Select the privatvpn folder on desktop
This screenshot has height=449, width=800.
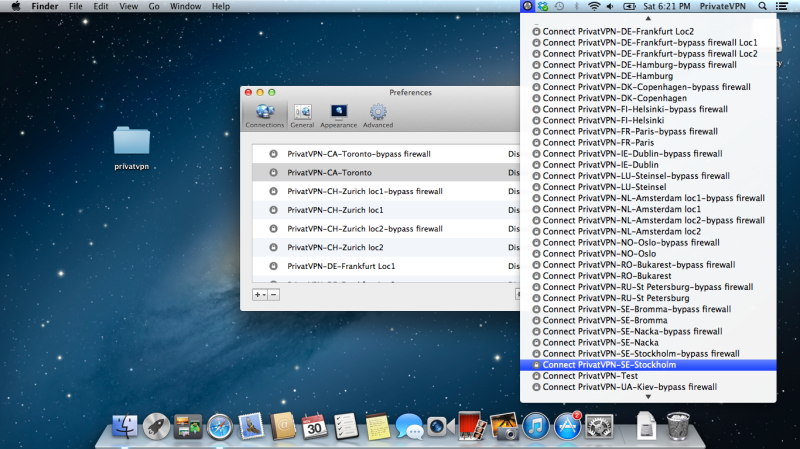coord(132,148)
